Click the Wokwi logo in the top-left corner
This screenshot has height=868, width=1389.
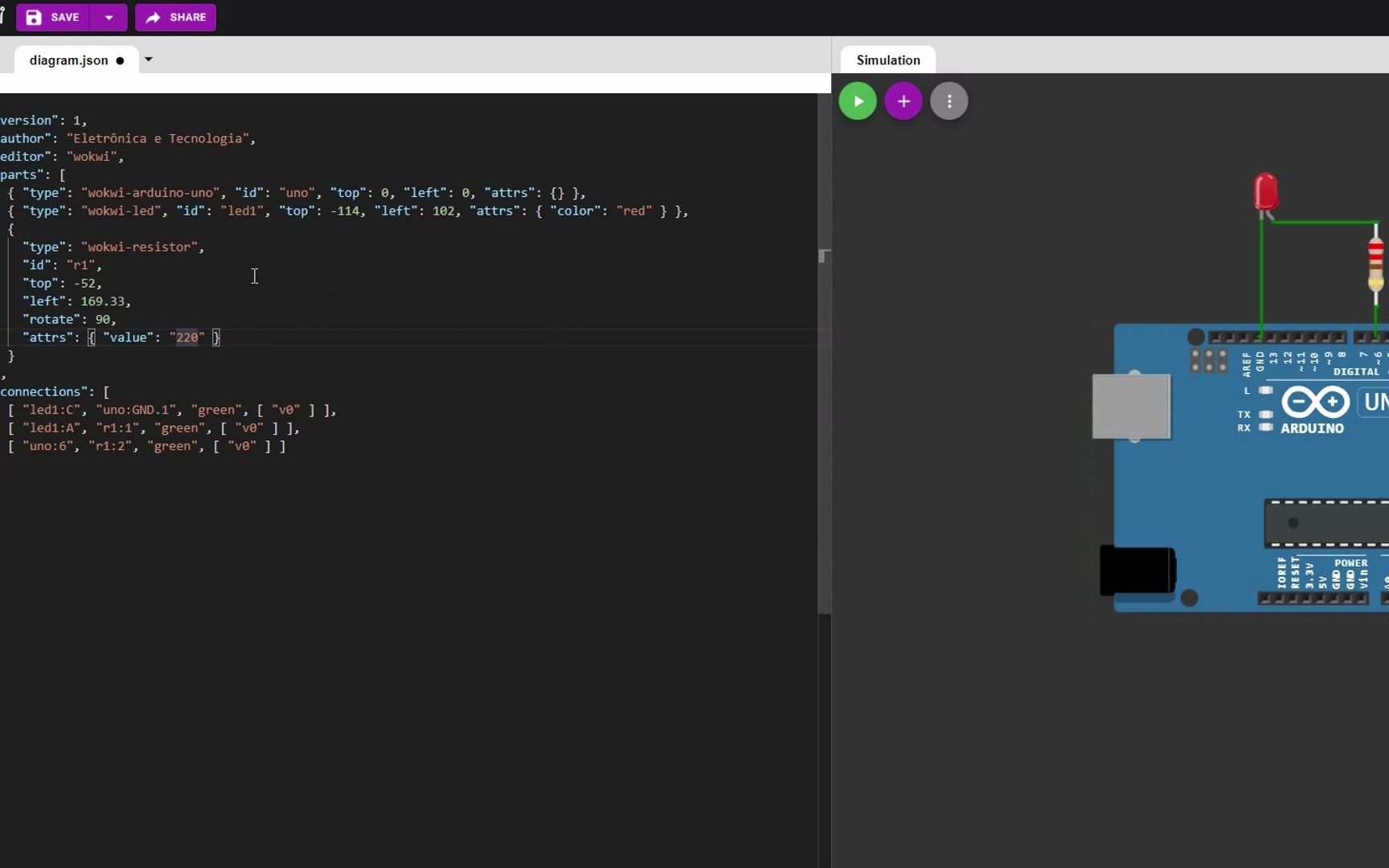tap(5, 17)
